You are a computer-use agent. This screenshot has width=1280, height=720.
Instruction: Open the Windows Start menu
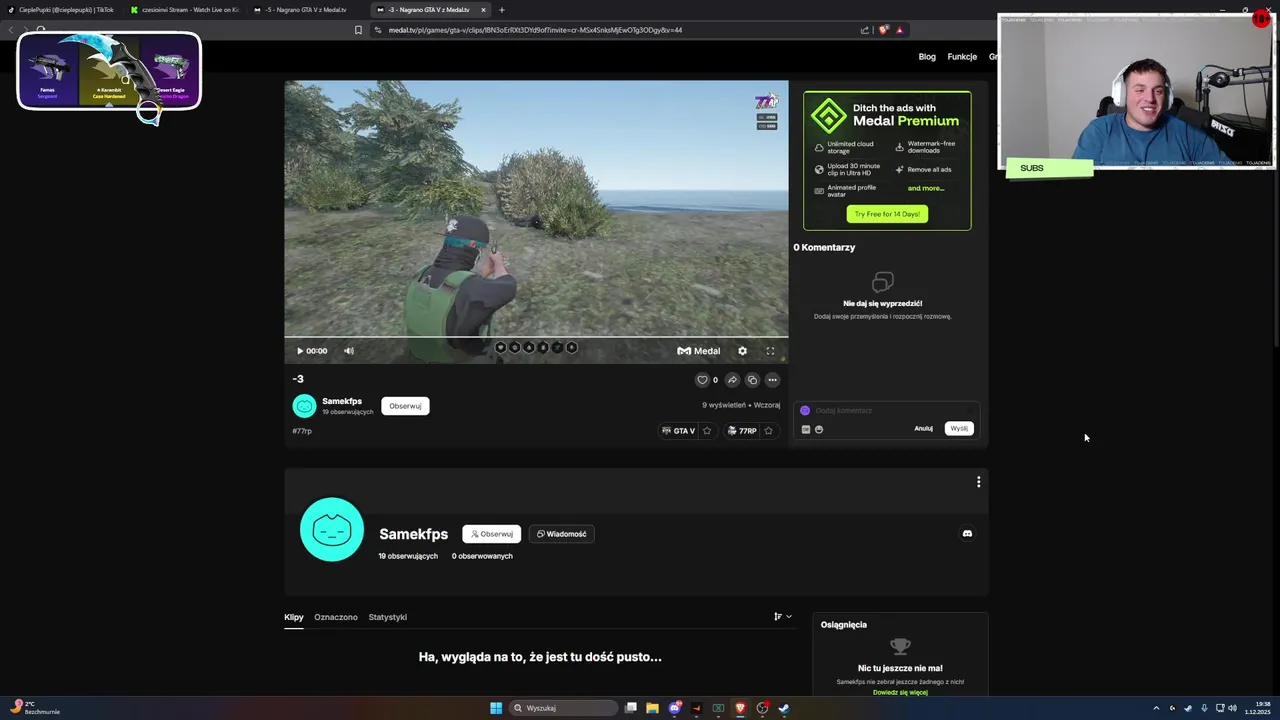tap(496, 708)
